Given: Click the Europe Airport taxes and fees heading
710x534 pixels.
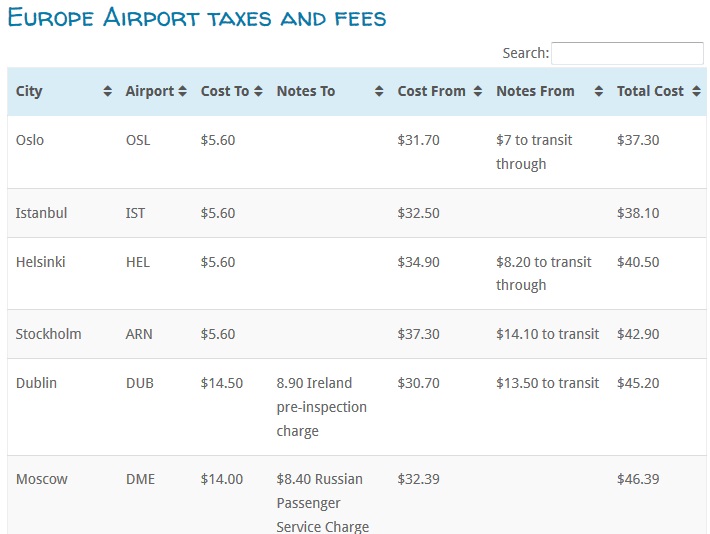Looking at the screenshot, I should 197,18.
